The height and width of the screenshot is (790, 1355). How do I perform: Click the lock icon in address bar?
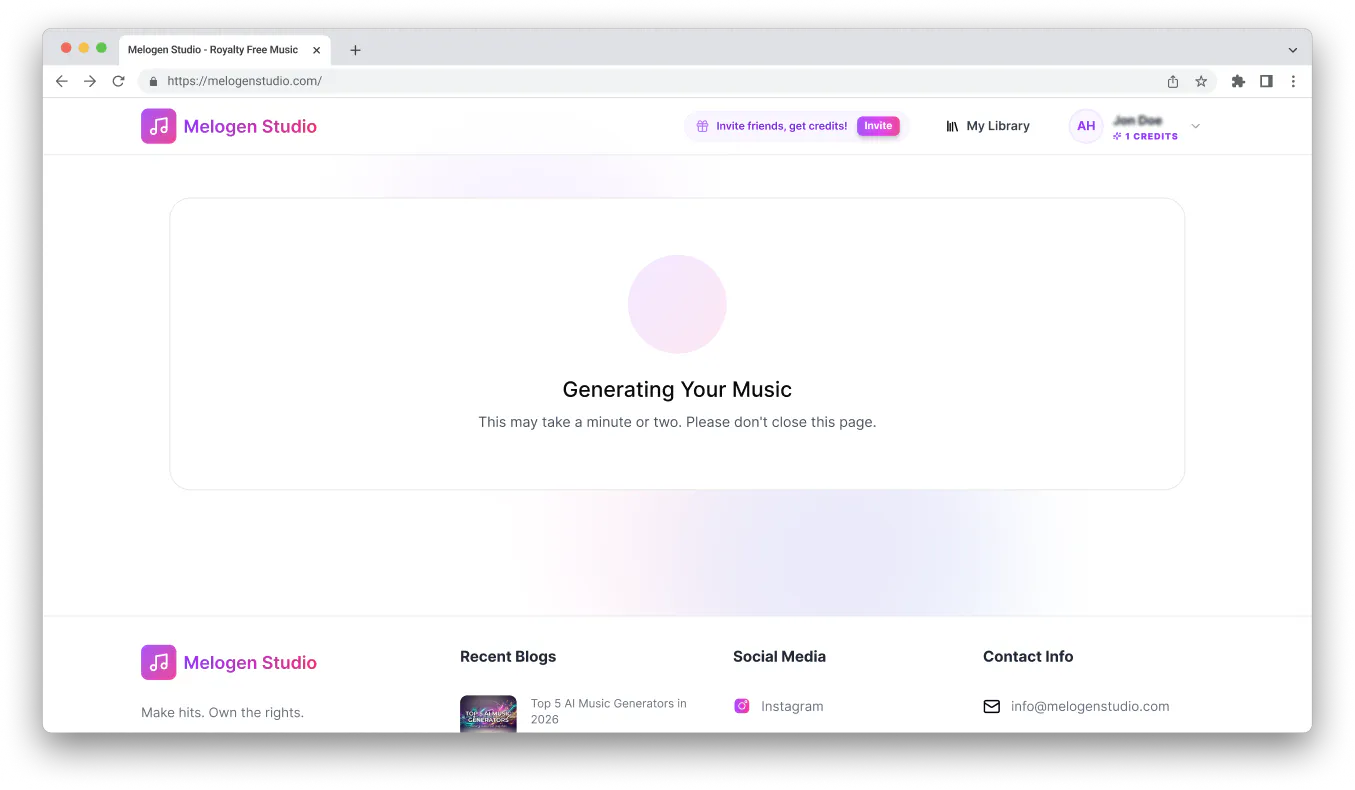(x=153, y=81)
